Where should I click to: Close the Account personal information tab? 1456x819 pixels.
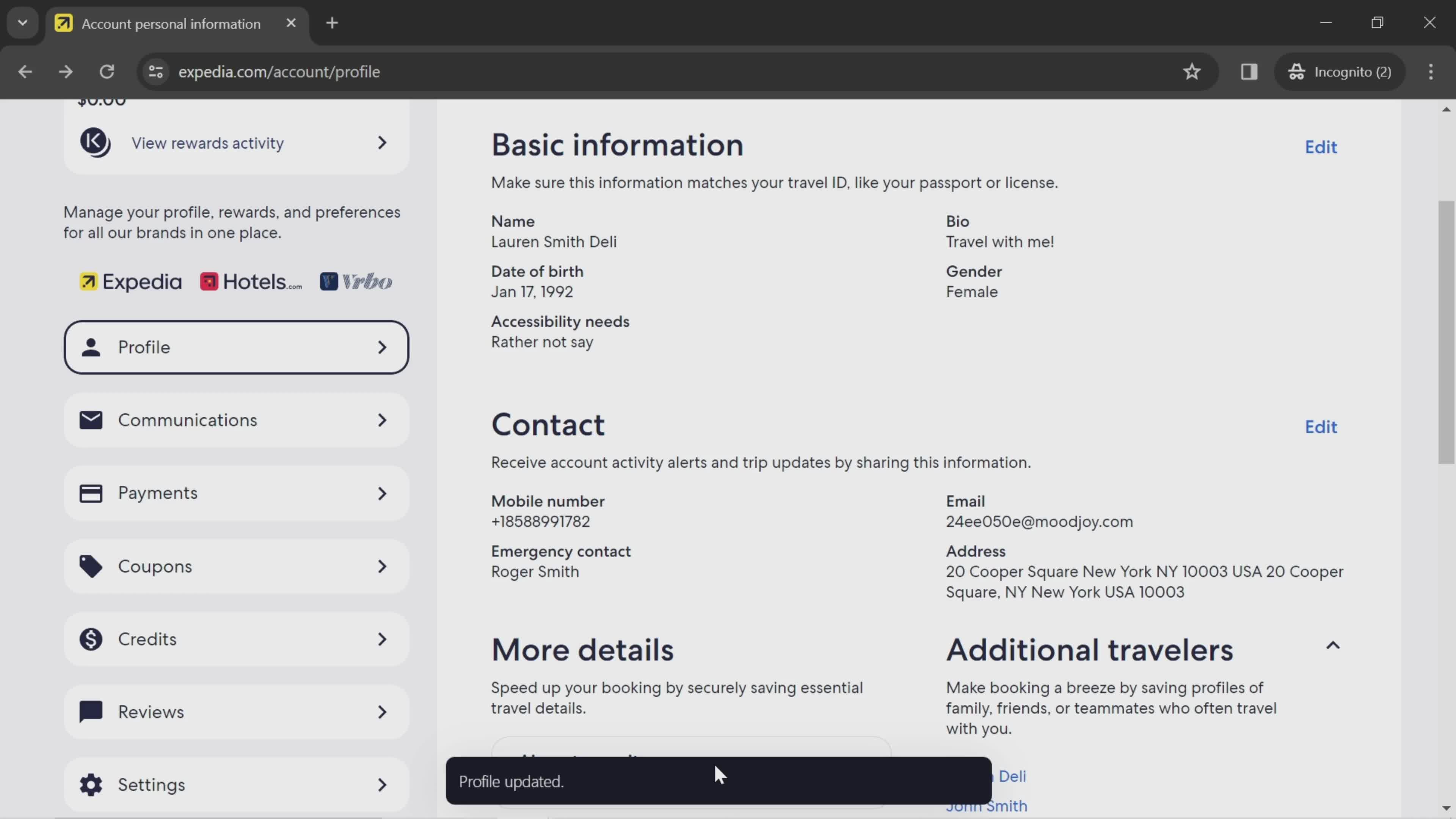tap(291, 23)
